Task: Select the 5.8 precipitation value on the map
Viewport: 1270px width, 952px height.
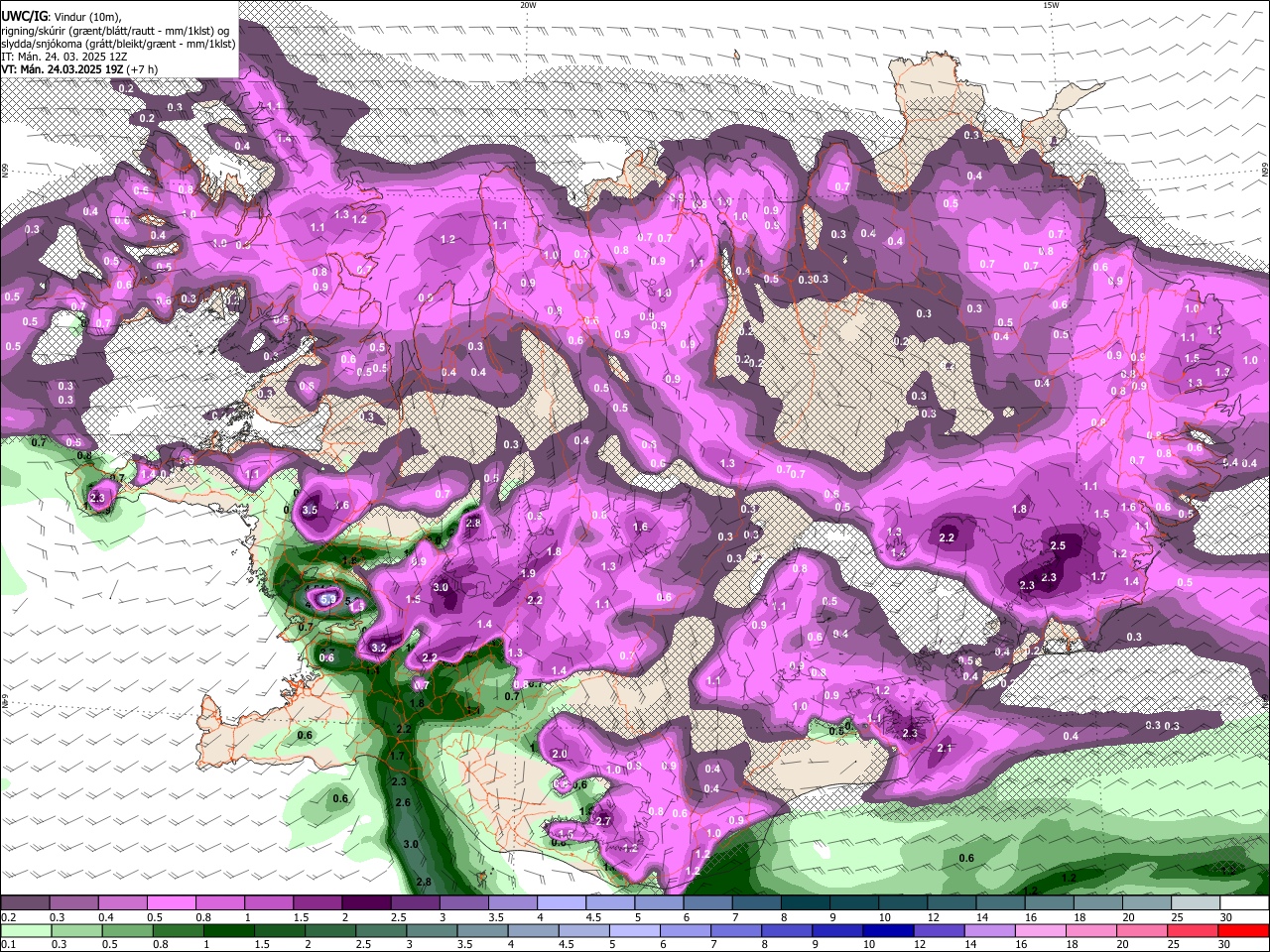Action: click(328, 600)
